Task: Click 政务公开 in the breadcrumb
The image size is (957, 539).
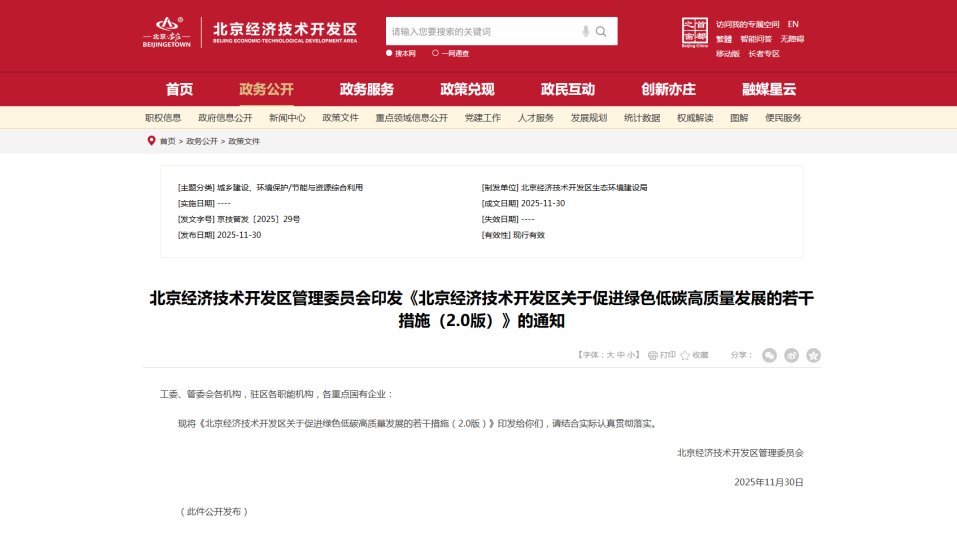Action: (x=202, y=141)
